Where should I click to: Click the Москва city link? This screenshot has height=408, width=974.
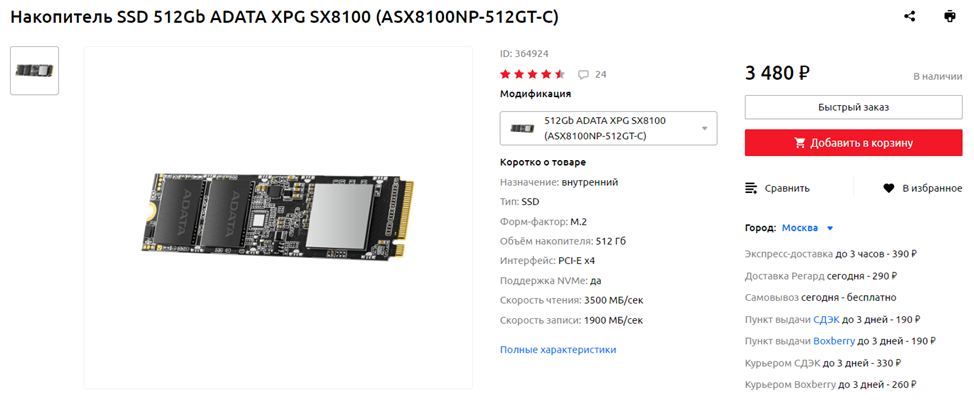pos(799,228)
